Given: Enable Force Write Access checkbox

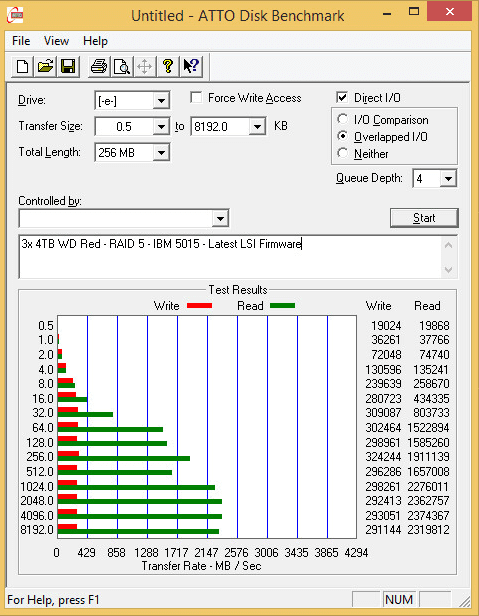Looking at the screenshot, I should coord(196,97).
